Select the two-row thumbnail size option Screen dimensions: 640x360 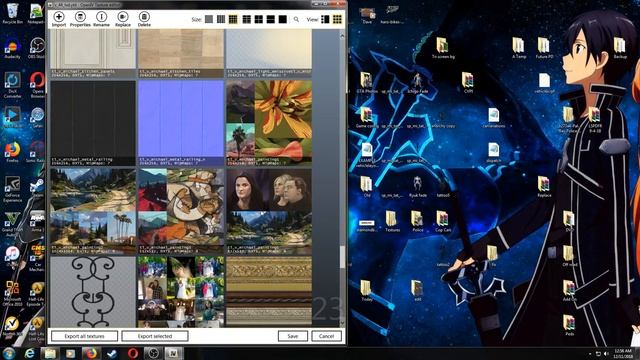(x=271, y=19)
